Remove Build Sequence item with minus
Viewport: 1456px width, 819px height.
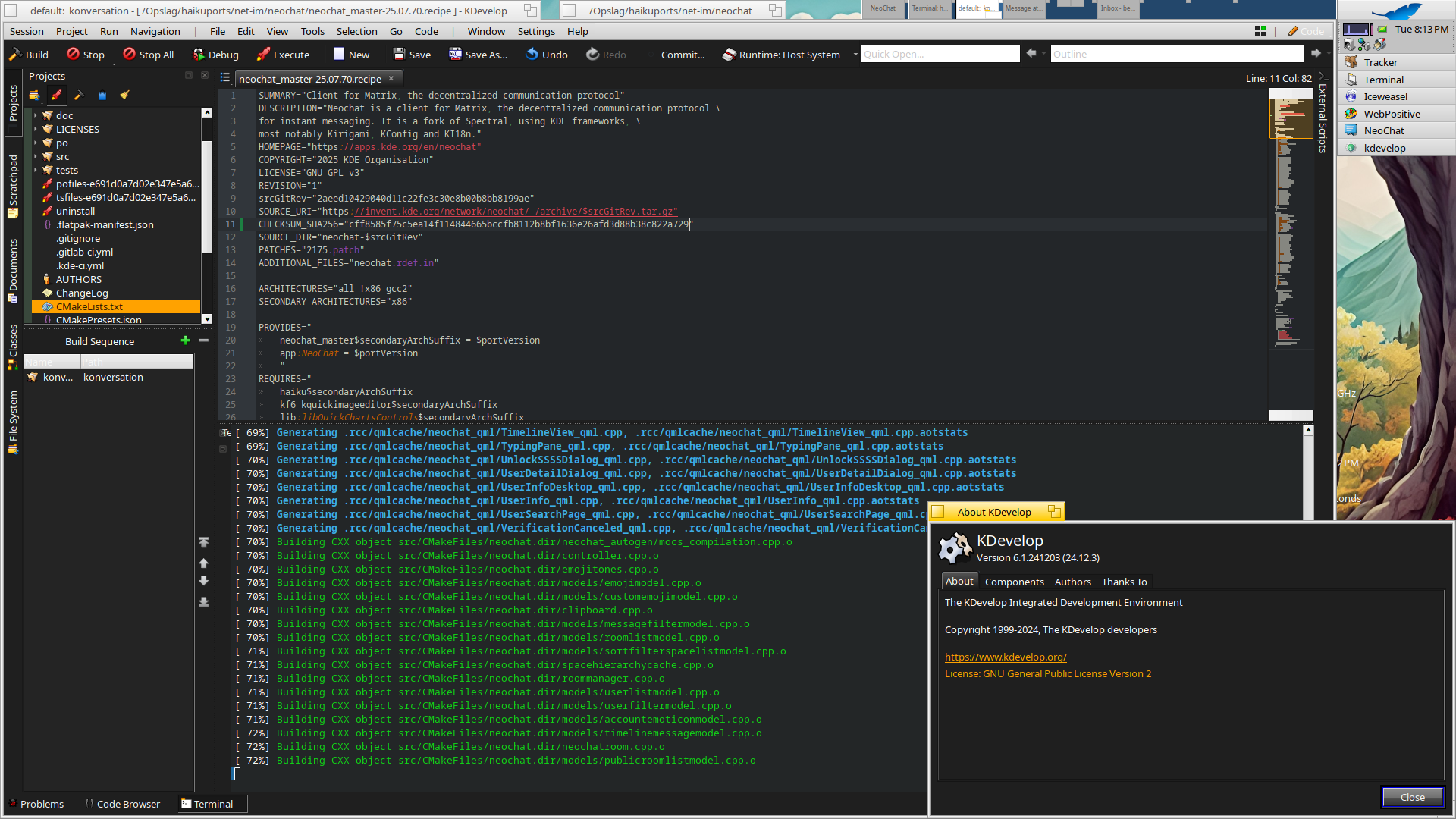[203, 340]
